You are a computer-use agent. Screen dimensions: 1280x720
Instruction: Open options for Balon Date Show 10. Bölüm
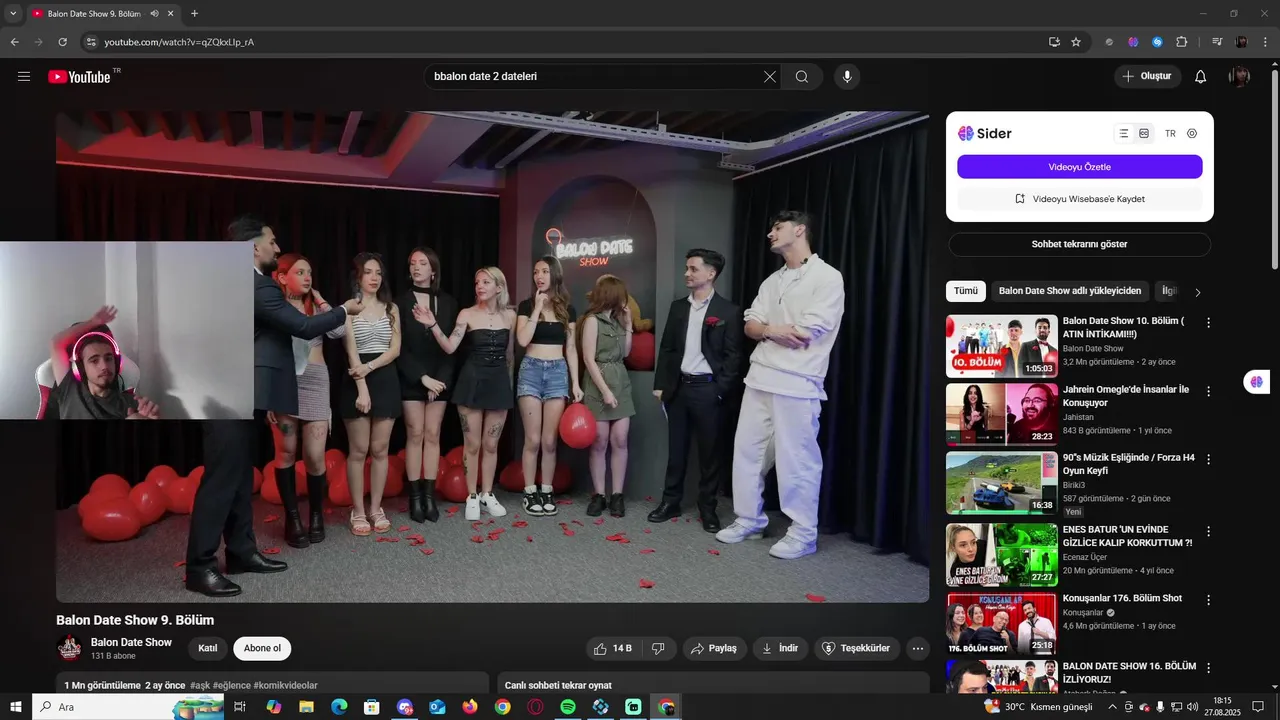[x=1208, y=323]
